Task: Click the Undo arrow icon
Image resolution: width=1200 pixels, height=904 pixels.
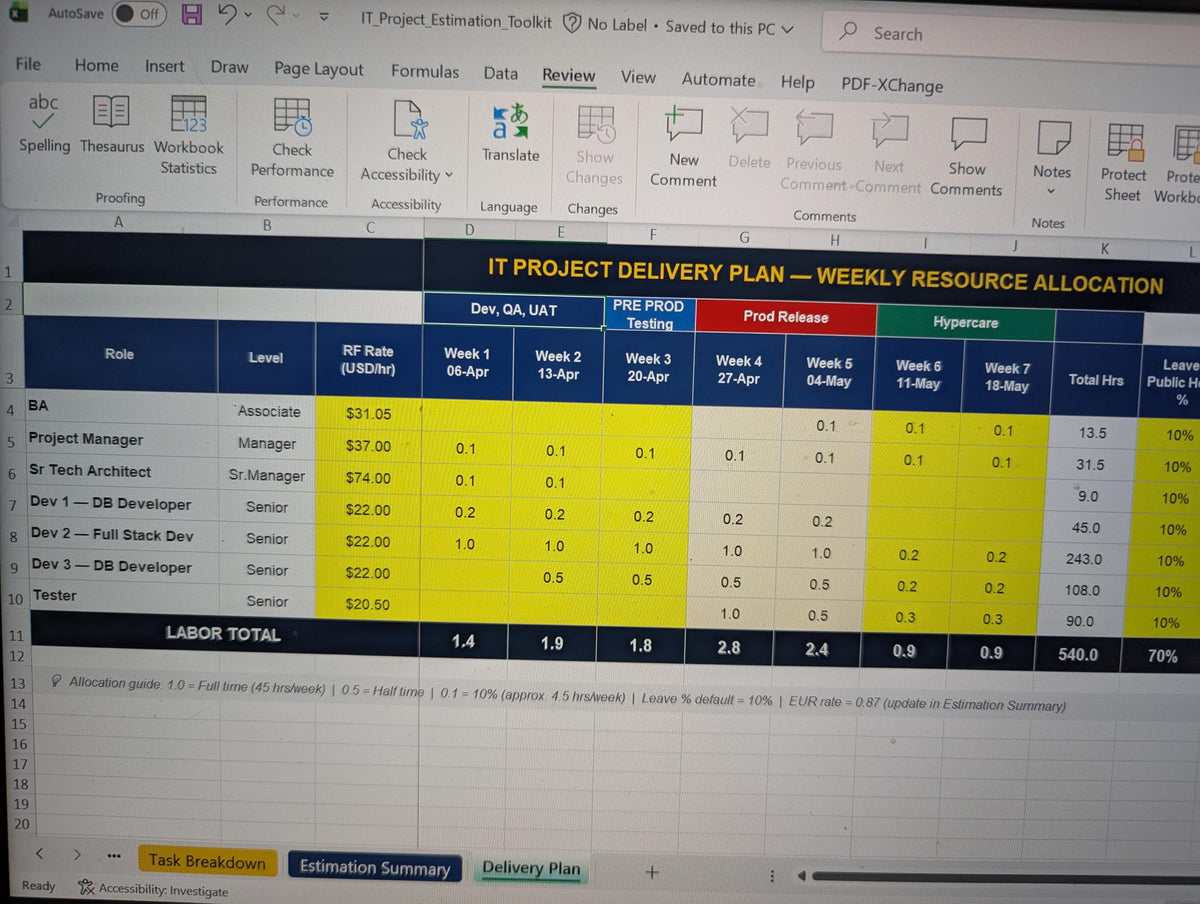Action: (x=226, y=15)
